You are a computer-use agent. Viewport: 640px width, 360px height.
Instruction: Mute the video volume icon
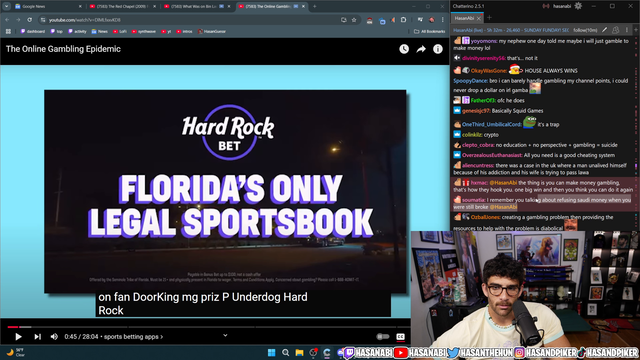(54, 337)
